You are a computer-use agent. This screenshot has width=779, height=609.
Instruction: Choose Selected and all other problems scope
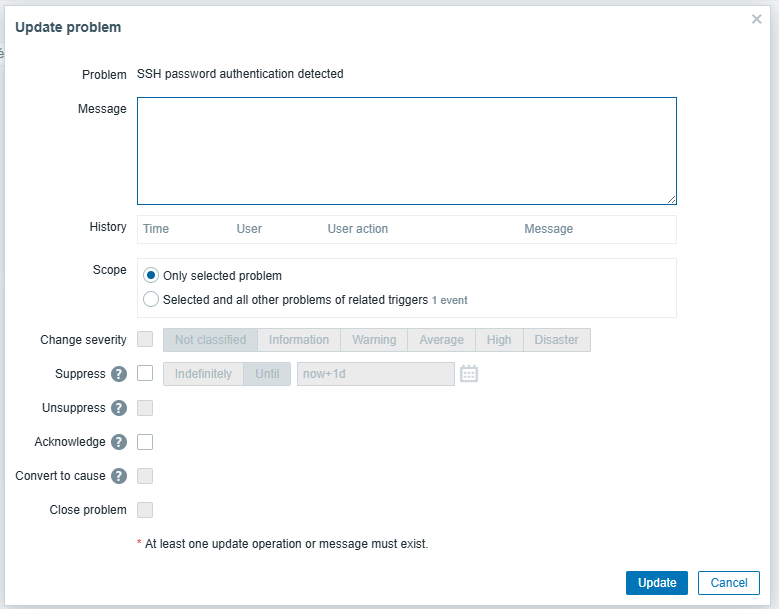click(151, 299)
